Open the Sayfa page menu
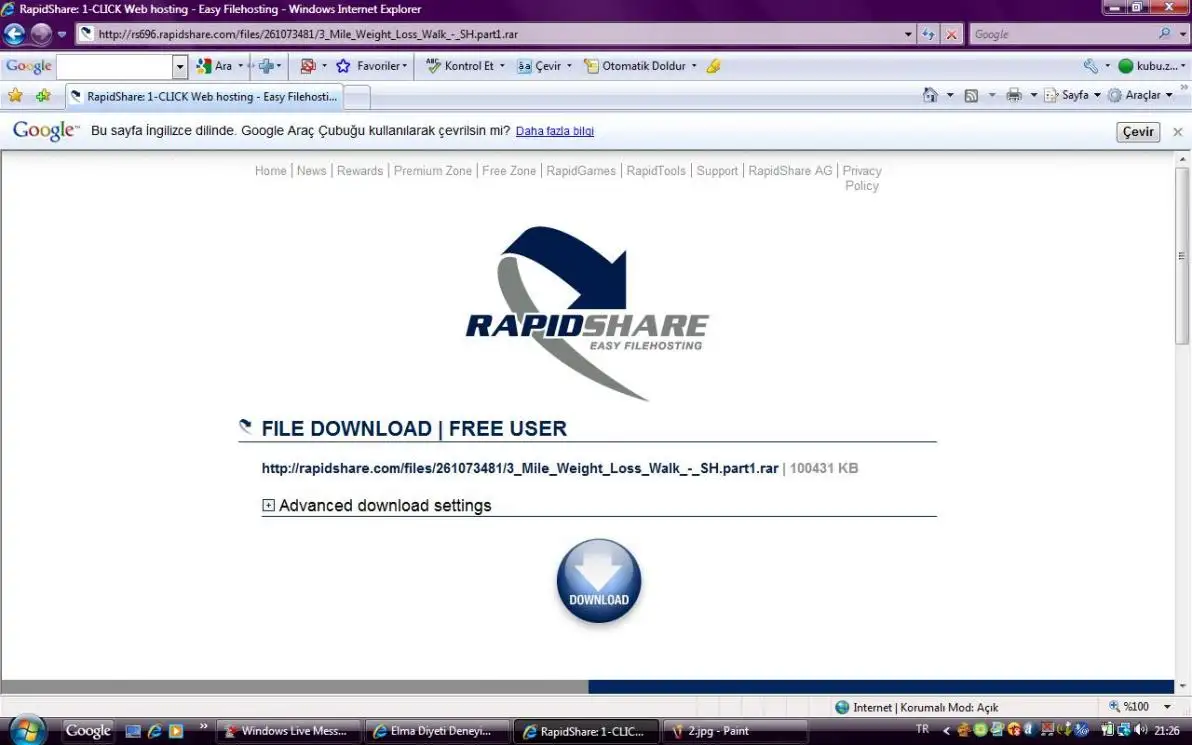Image resolution: width=1192 pixels, height=745 pixels. (1073, 95)
